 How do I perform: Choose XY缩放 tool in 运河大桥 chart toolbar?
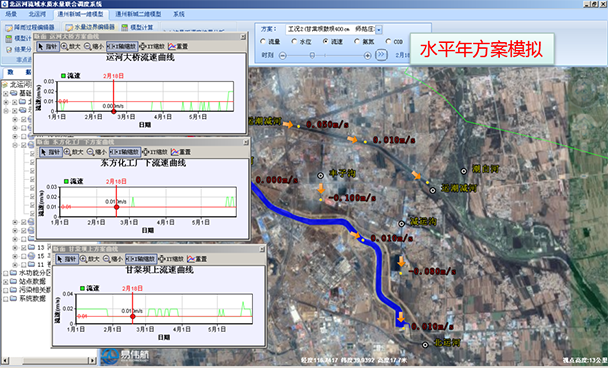coord(151,47)
